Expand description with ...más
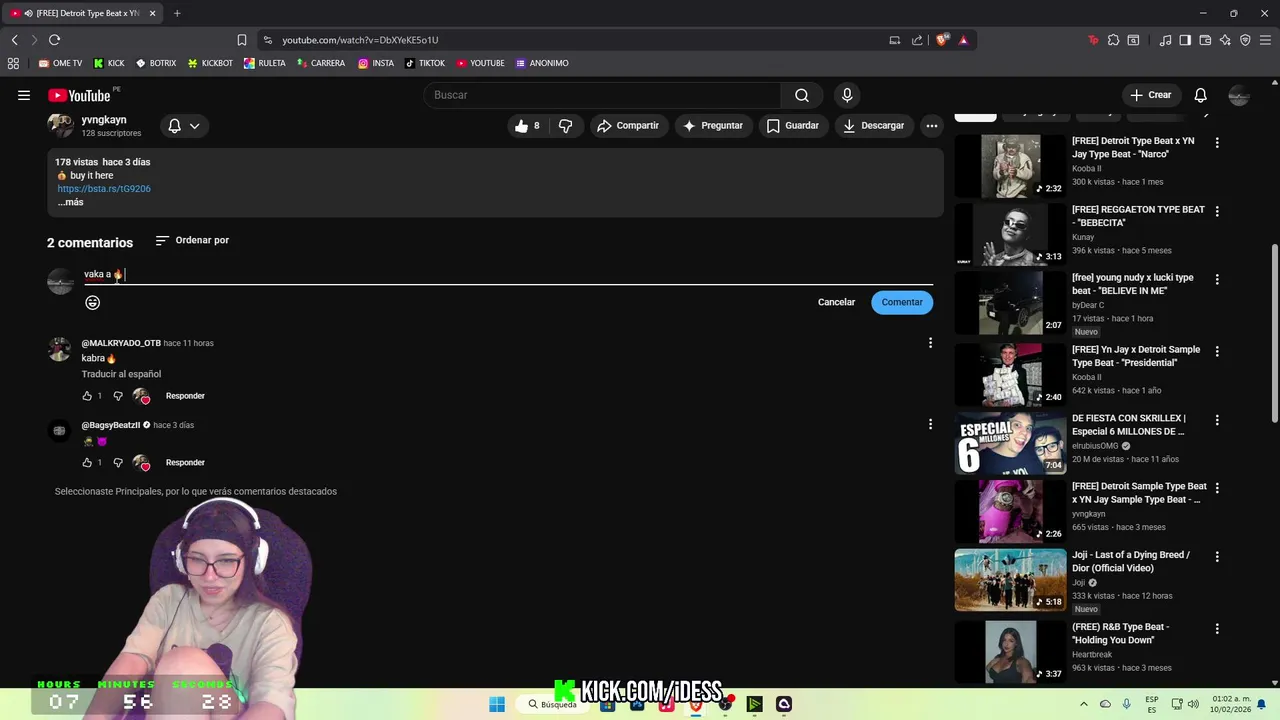This screenshot has height=720, width=1280. coord(70,202)
